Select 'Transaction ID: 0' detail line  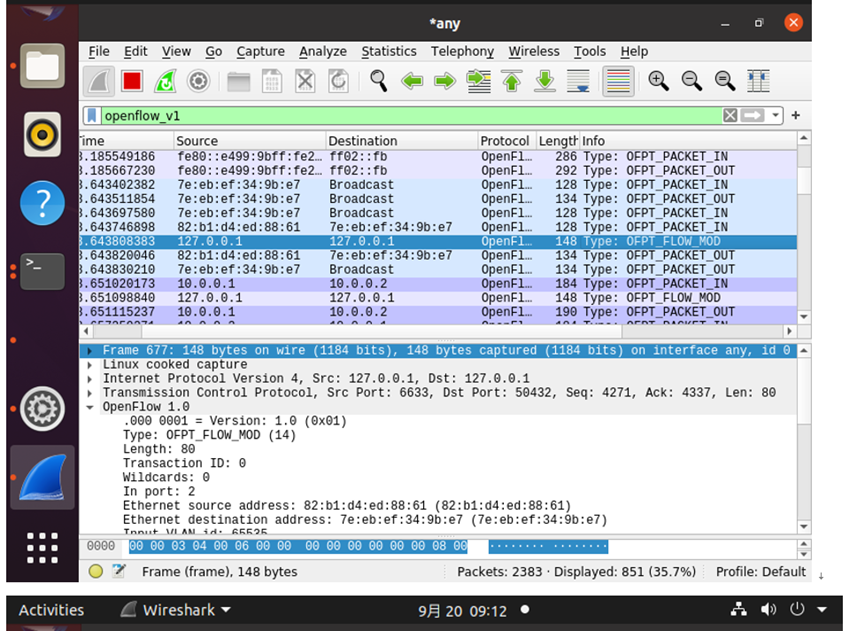click(184, 463)
